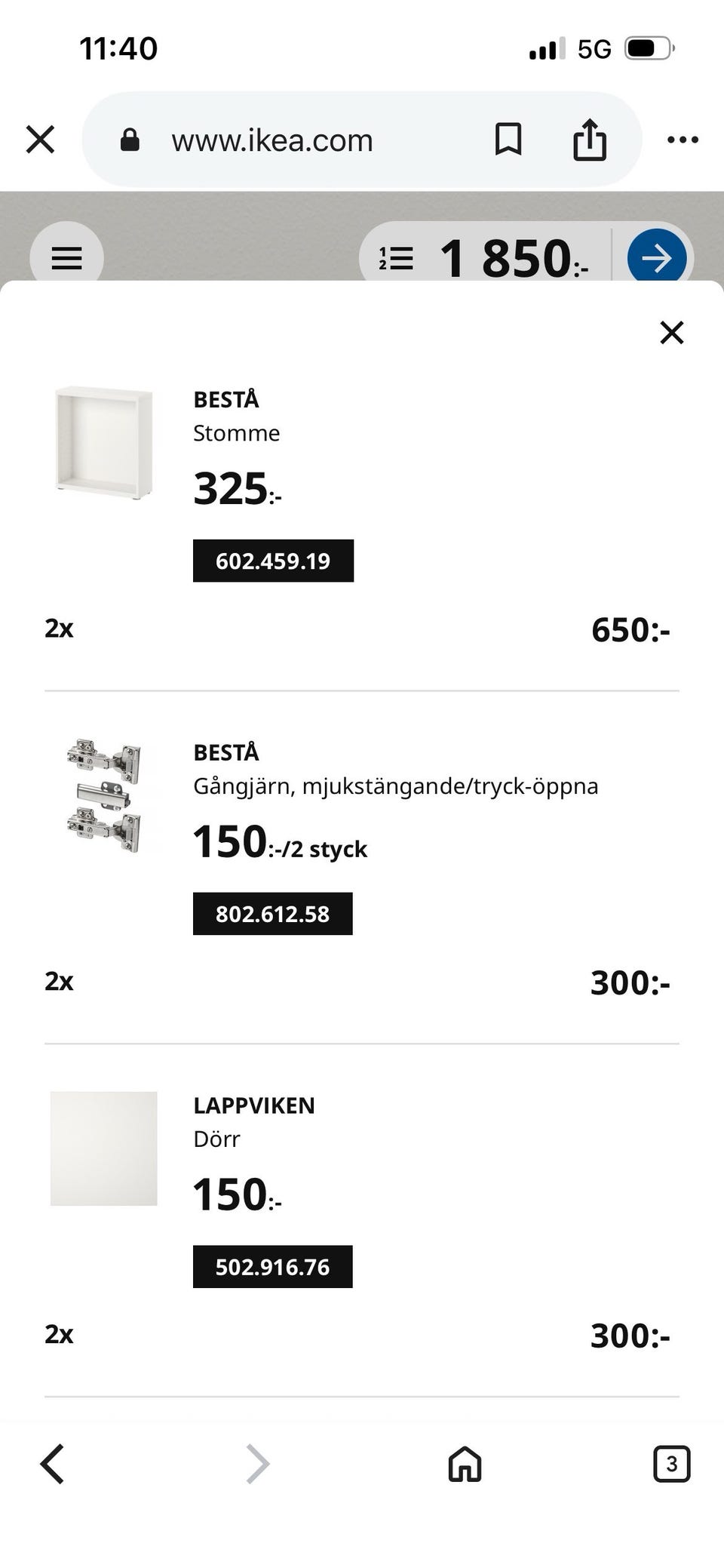Viewport: 724px width, 1568px height.
Task: Tap the share icon in address bar
Action: [x=589, y=140]
